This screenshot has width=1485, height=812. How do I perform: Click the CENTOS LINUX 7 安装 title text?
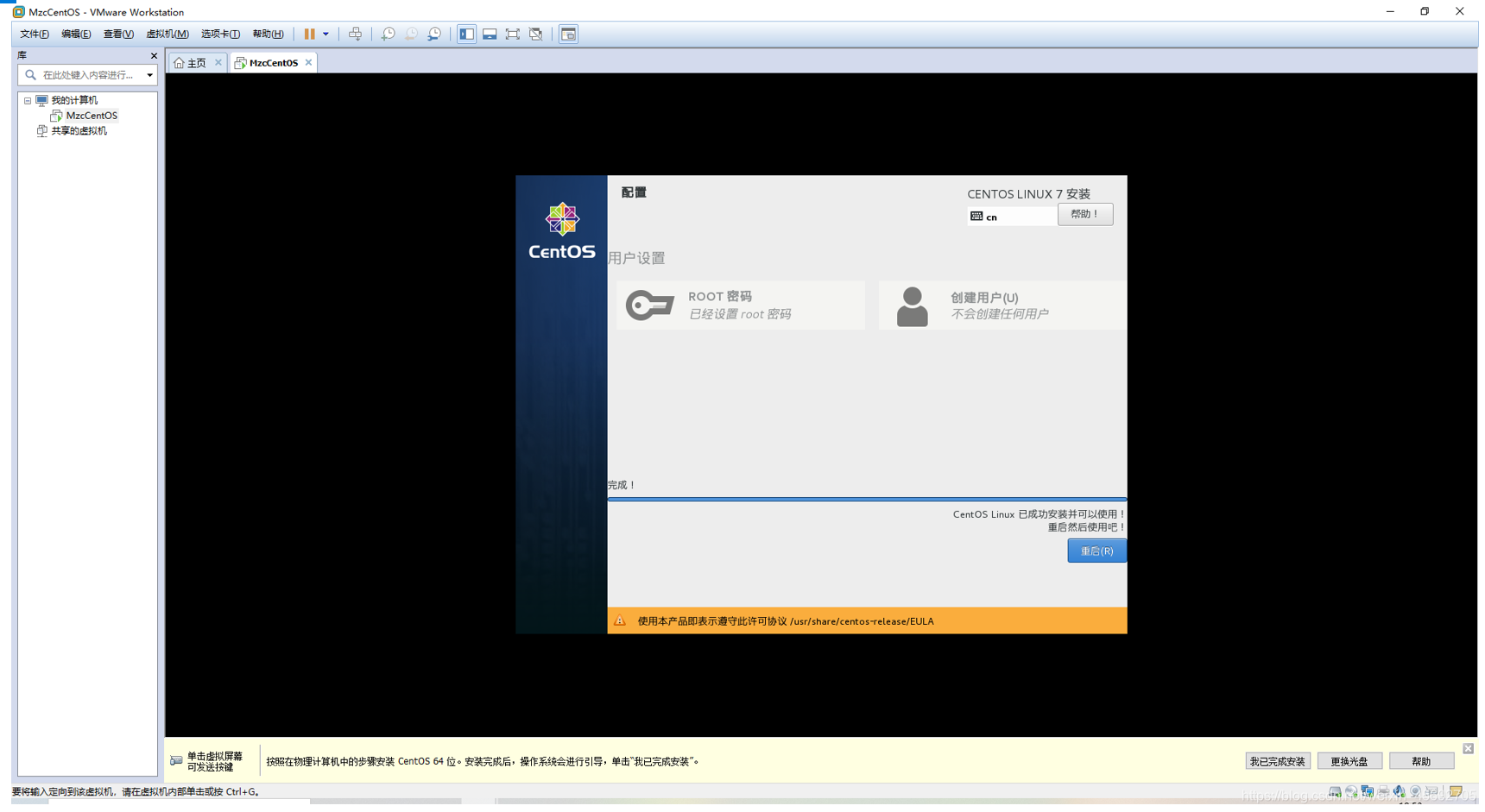point(1028,194)
